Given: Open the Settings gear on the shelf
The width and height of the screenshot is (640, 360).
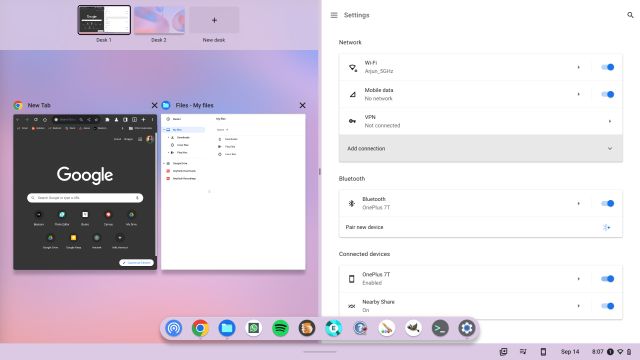Looking at the screenshot, I should [467, 328].
